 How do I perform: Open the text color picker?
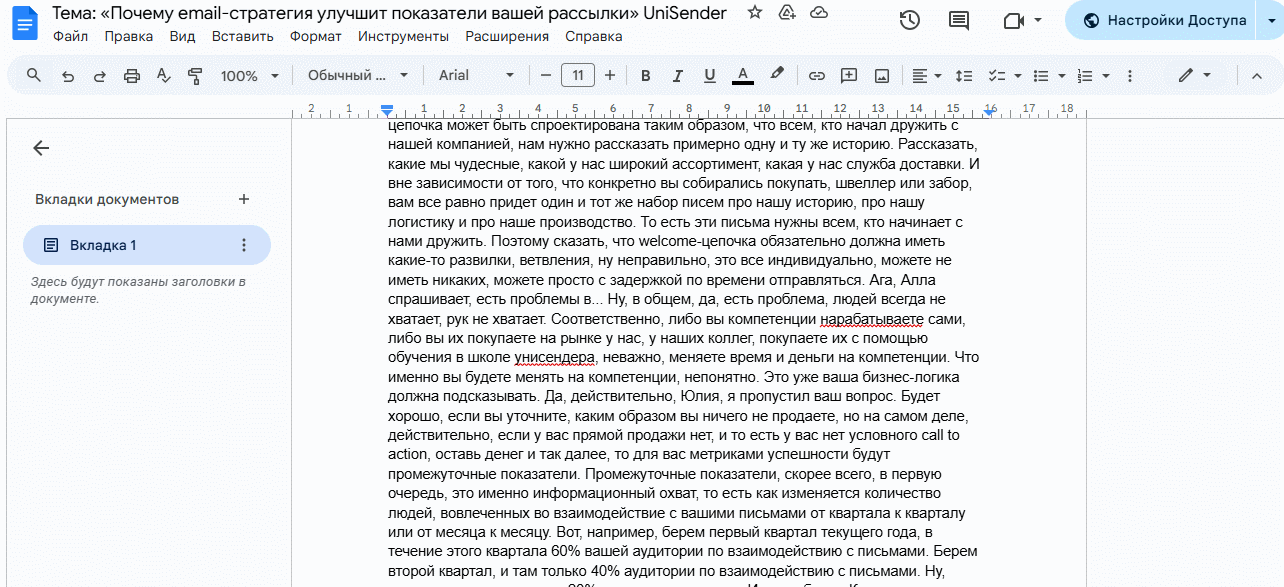pos(742,76)
